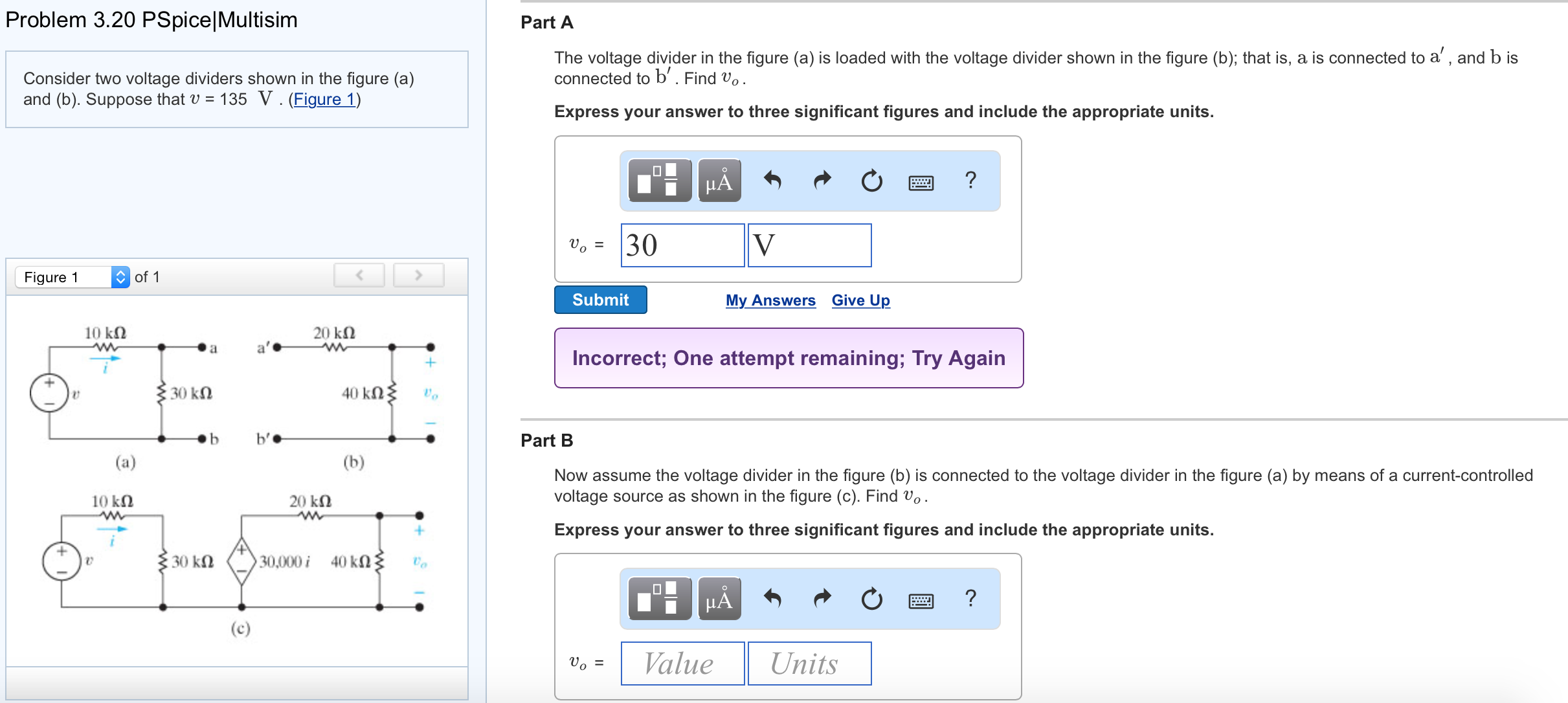Redo entry using Part A toolbar arrow
The image size is (1568, 703).
click(x=821, y=181)
